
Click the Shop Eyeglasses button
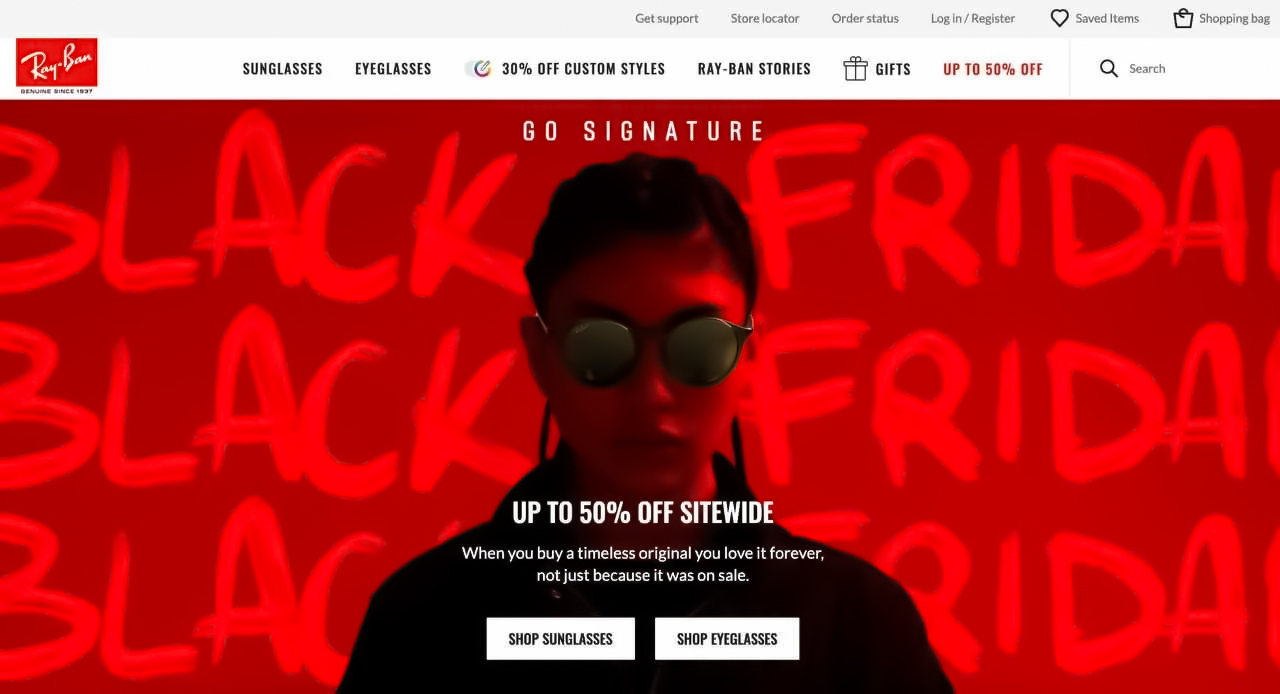[x=727, y=639]
